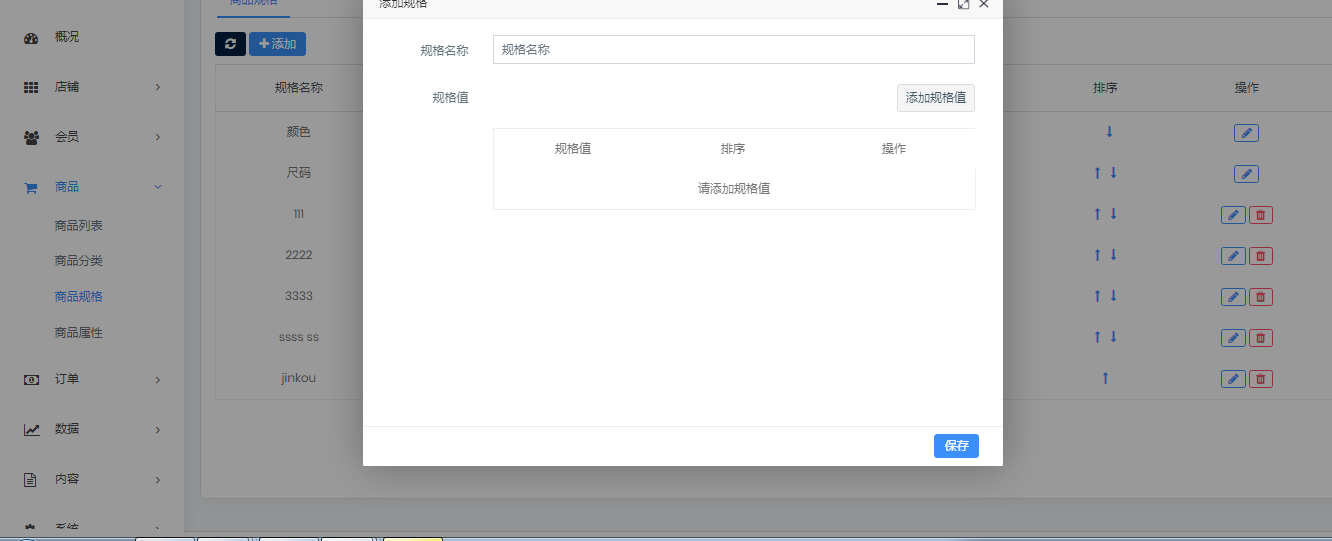Click the edit pencil icon for jinkou row
Image resolution: width=1332 pixels, height=541 pixels.
point(1233,379)
